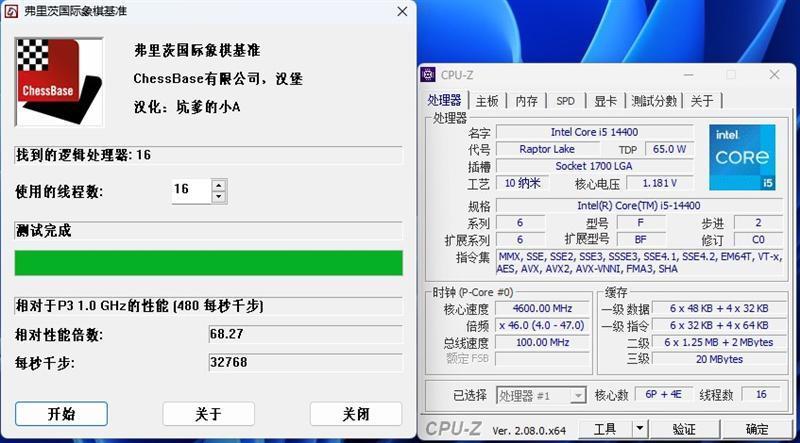The height and width of the screenshot is (443, 800).
Task: Click the '汉化: 坑爹的小A' credit text
Action: point(187,107)
